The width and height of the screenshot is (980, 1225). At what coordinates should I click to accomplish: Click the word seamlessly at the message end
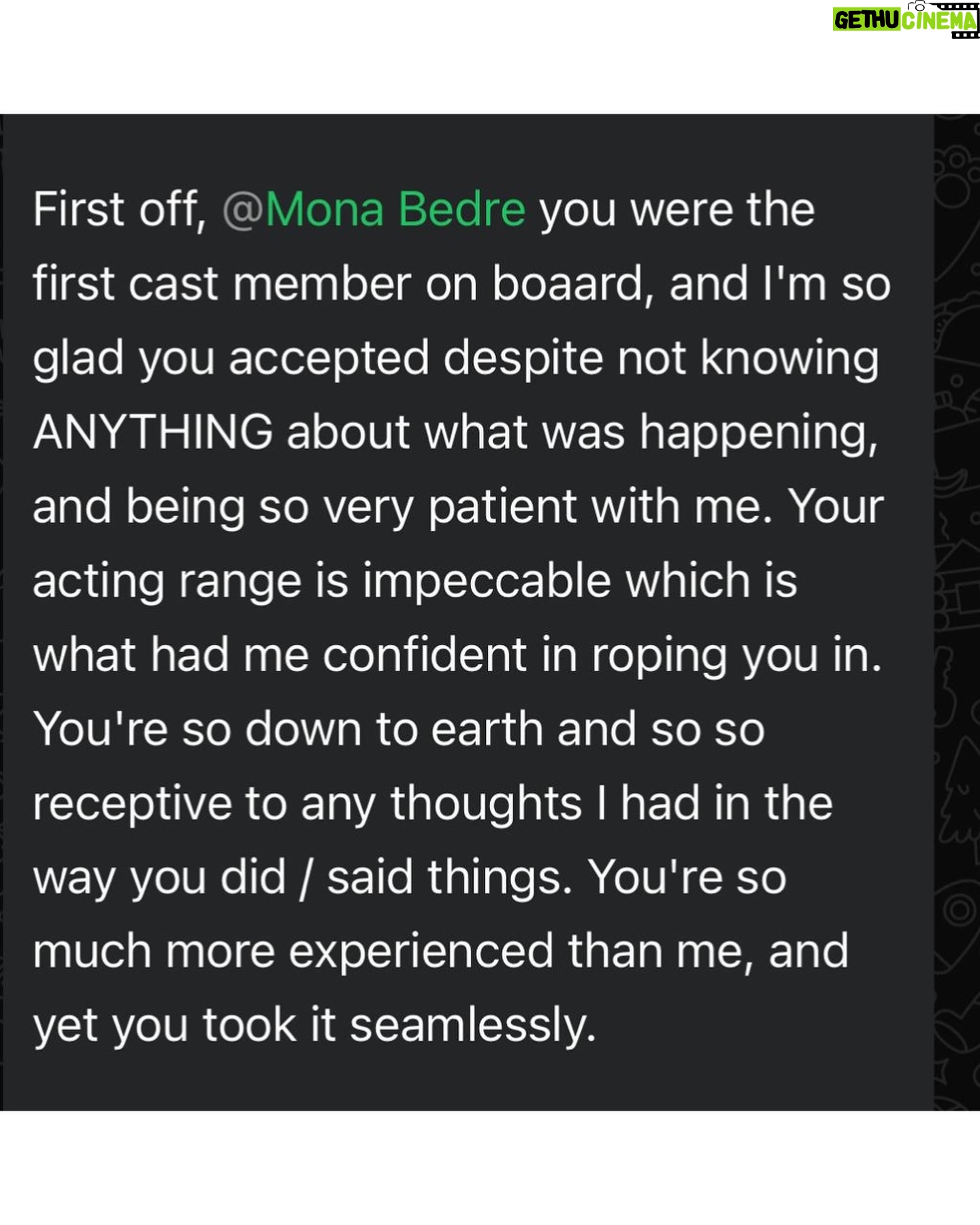click(x=473, y=1026)
